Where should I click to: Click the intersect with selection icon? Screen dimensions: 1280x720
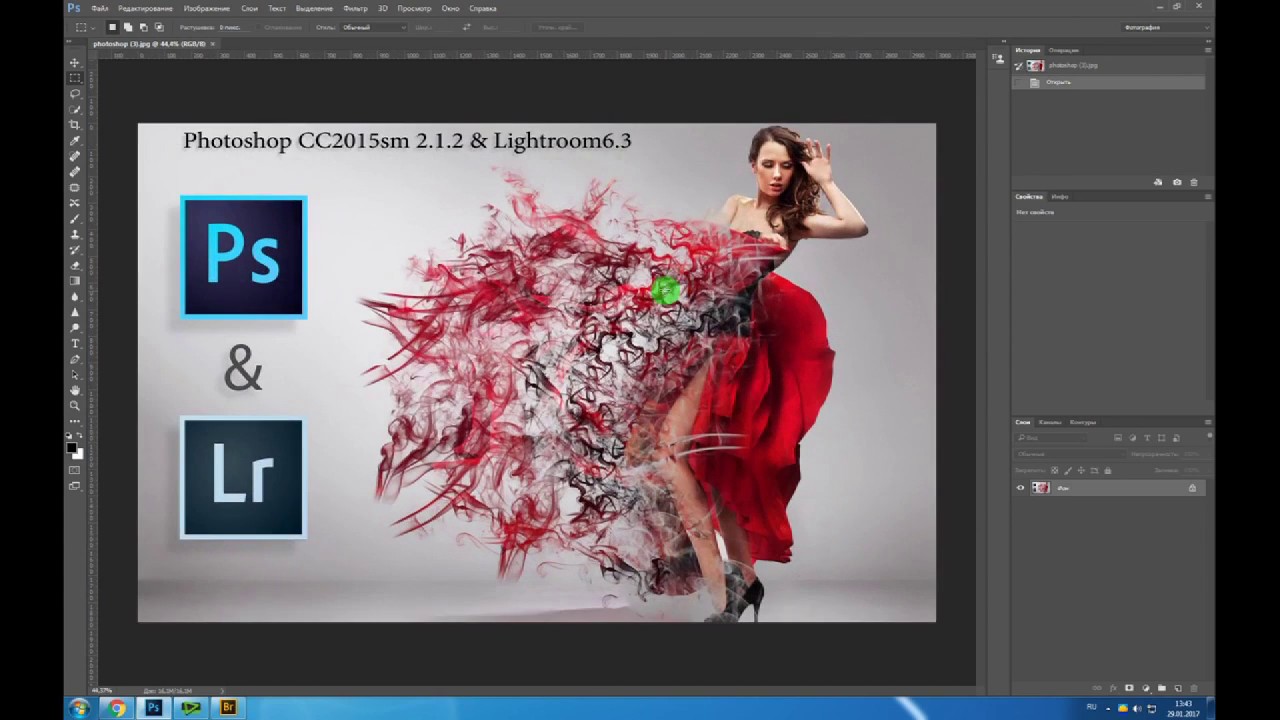tap(159, 27)
